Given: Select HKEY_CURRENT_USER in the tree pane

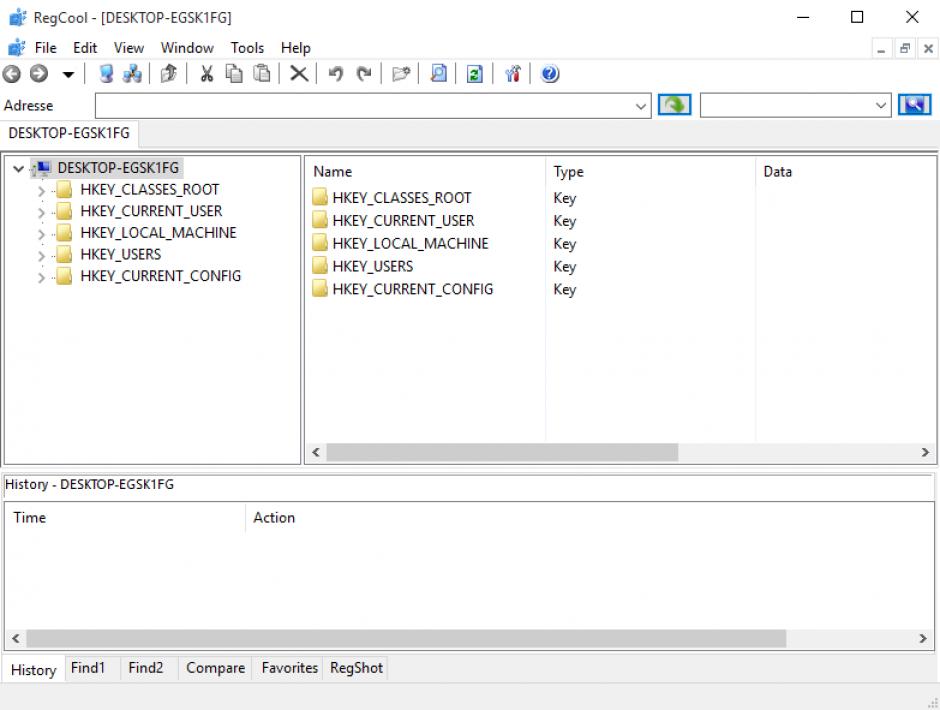Looking at the screenshot, I should click(151, 211).
